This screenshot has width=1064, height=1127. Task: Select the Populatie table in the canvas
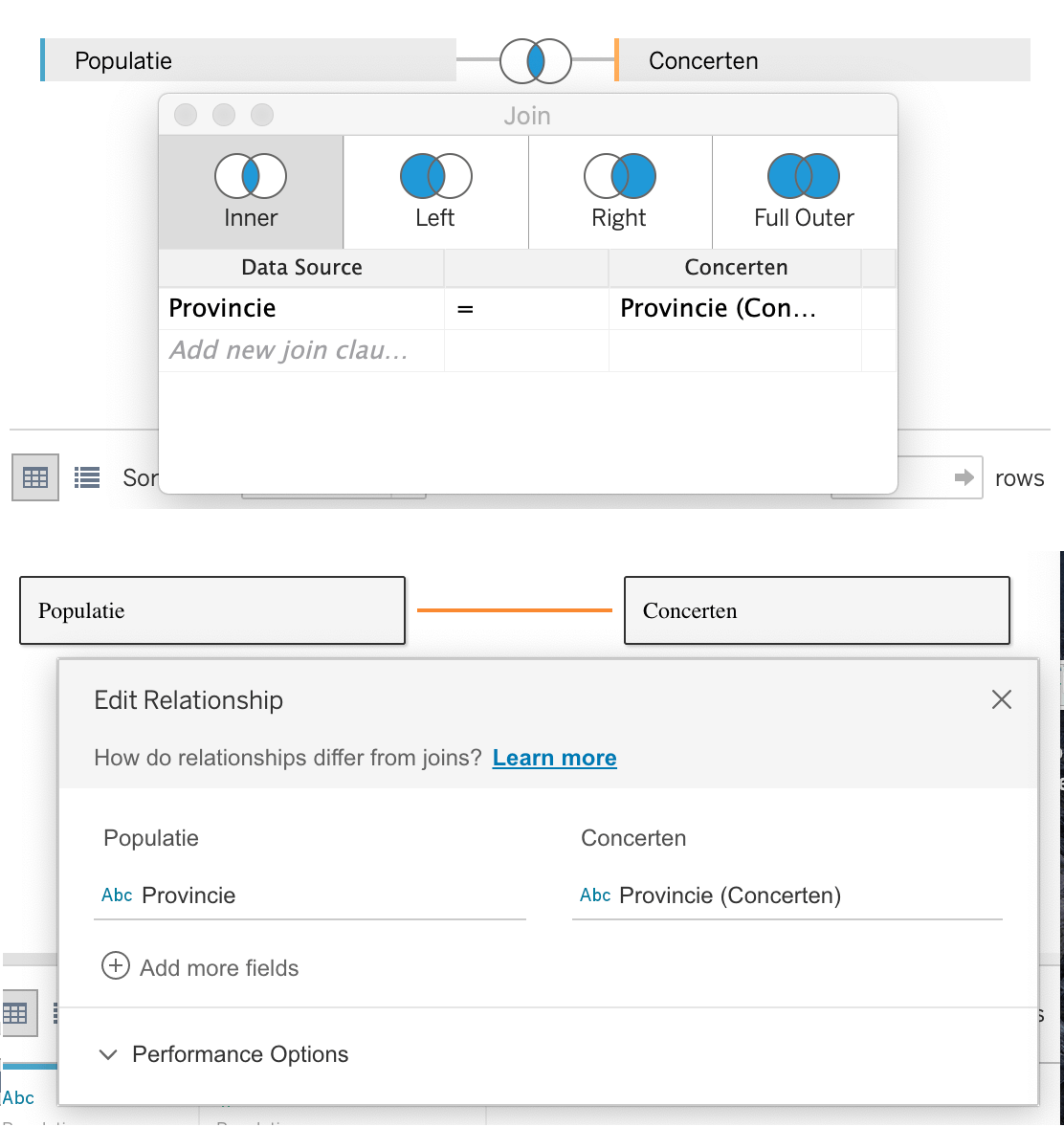click(212, 610)
